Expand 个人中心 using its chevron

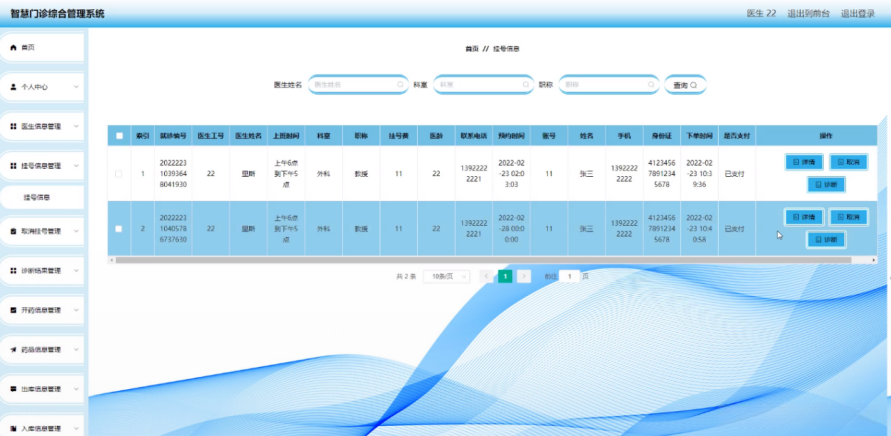tap(76, 87)
